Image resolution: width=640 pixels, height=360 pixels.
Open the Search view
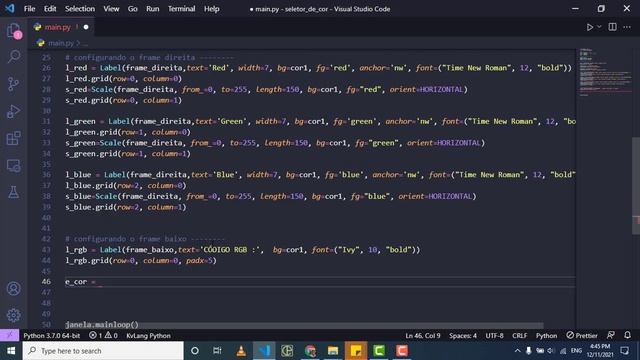[x=13, y=56]
